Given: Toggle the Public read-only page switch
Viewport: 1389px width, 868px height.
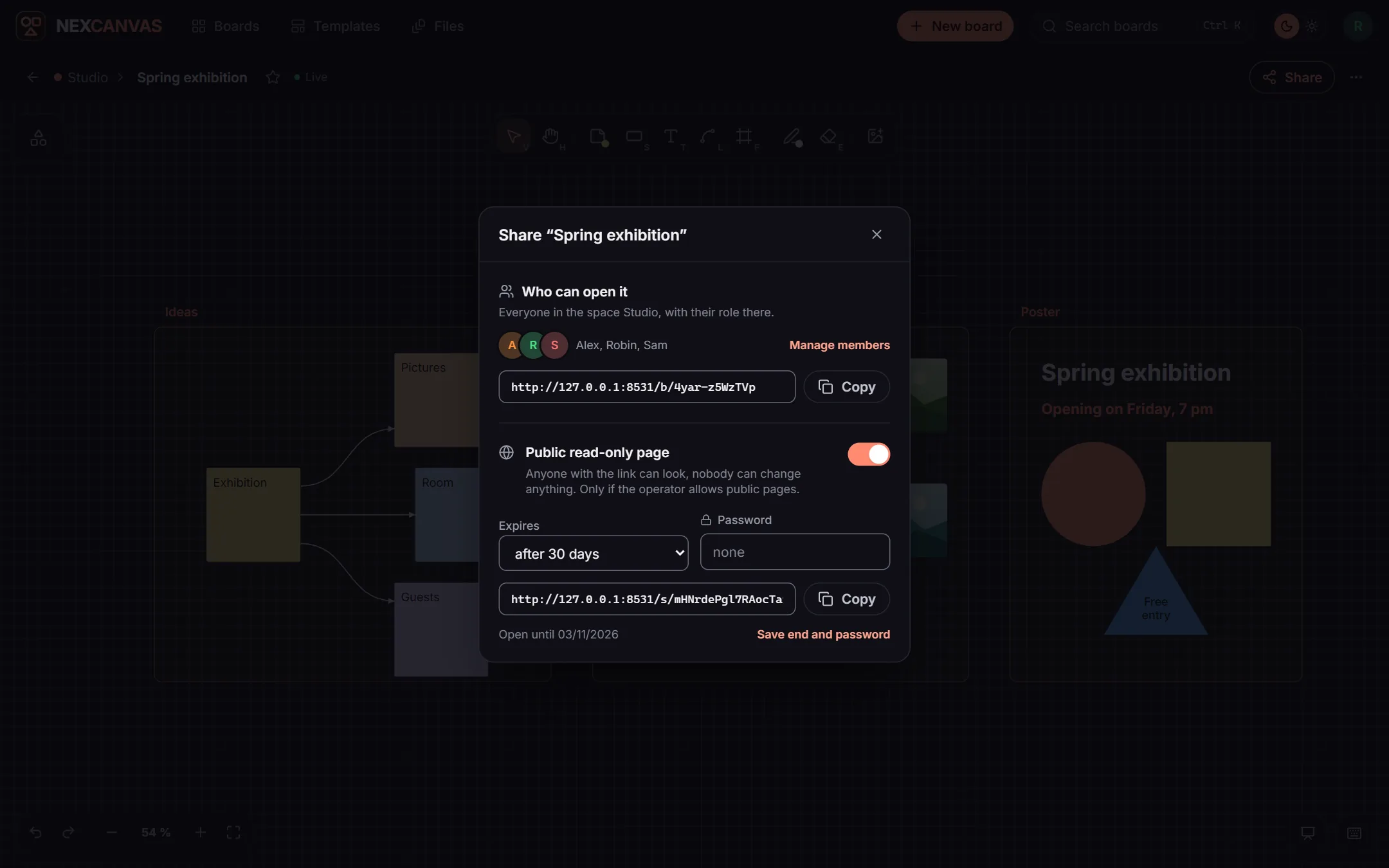Looking at the screenshot, I should tap(868, 454).
